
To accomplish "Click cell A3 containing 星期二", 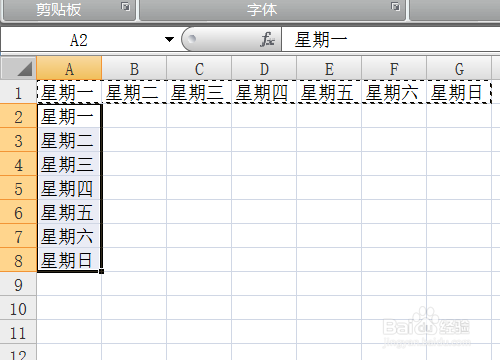I will tap(69, 140).
